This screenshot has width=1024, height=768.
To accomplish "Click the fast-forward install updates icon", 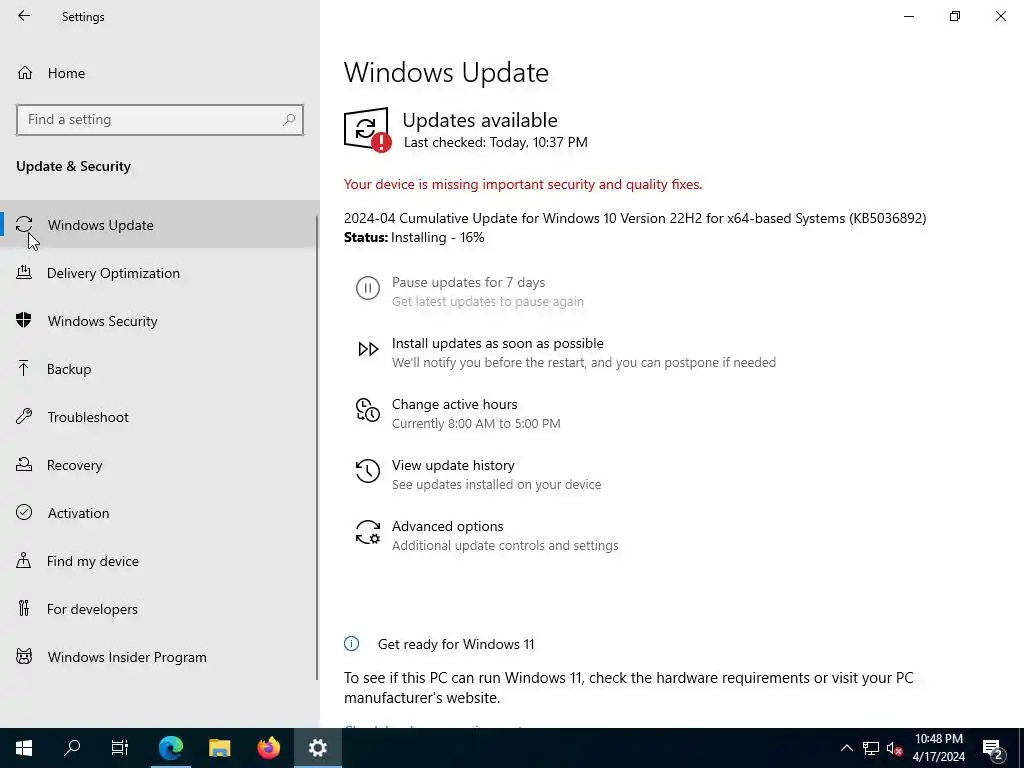I will point(368,349).
